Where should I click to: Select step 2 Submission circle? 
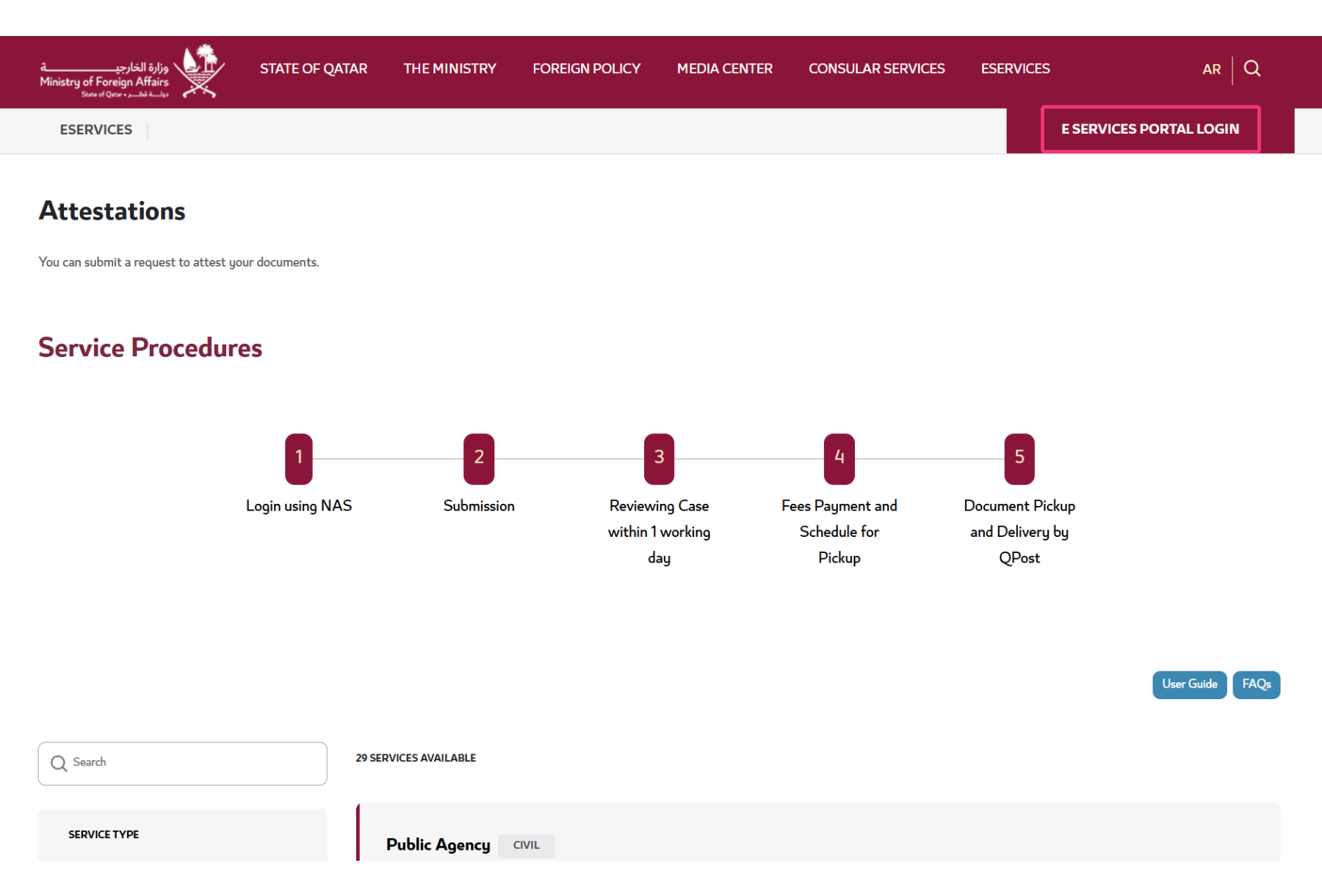pos(478,458)
